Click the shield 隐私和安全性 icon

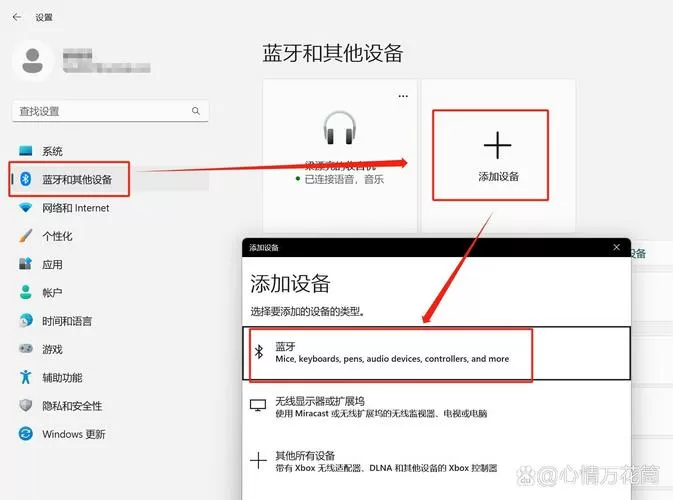(26, 405)
